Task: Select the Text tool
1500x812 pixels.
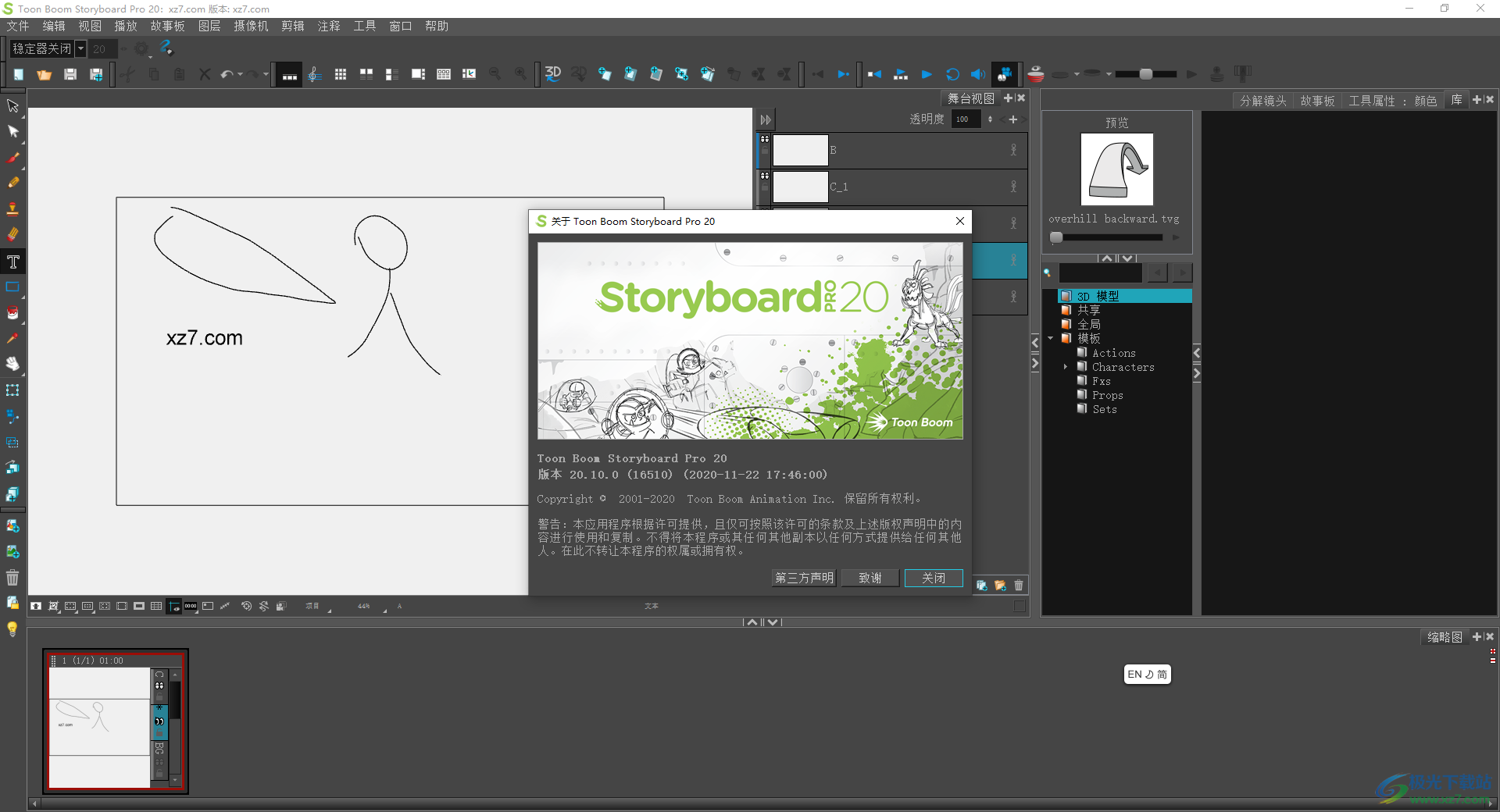Action: point(12,262)
